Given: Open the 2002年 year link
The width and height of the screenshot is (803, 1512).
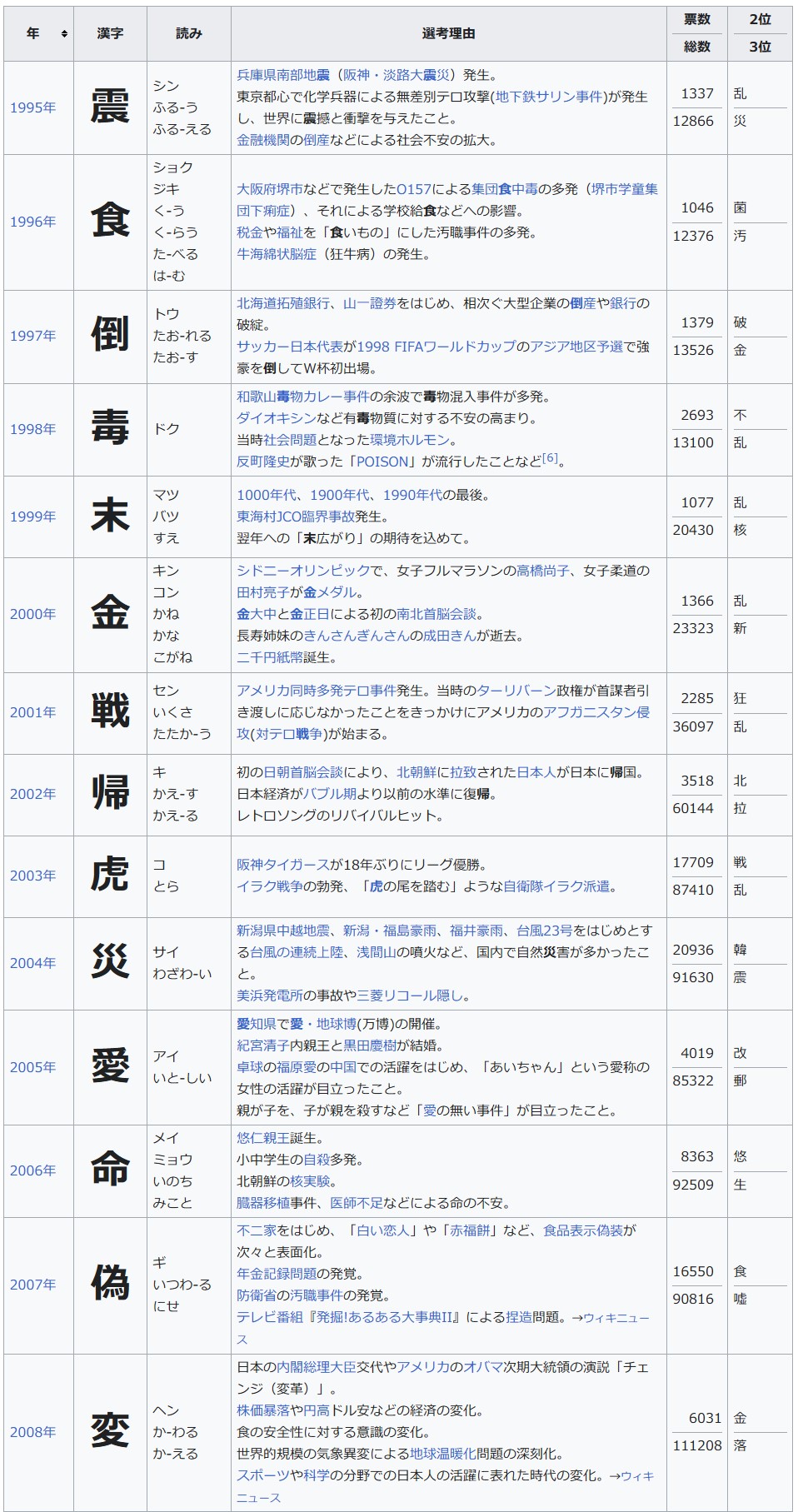Looking at the screenshot, I should coord(33,794).
